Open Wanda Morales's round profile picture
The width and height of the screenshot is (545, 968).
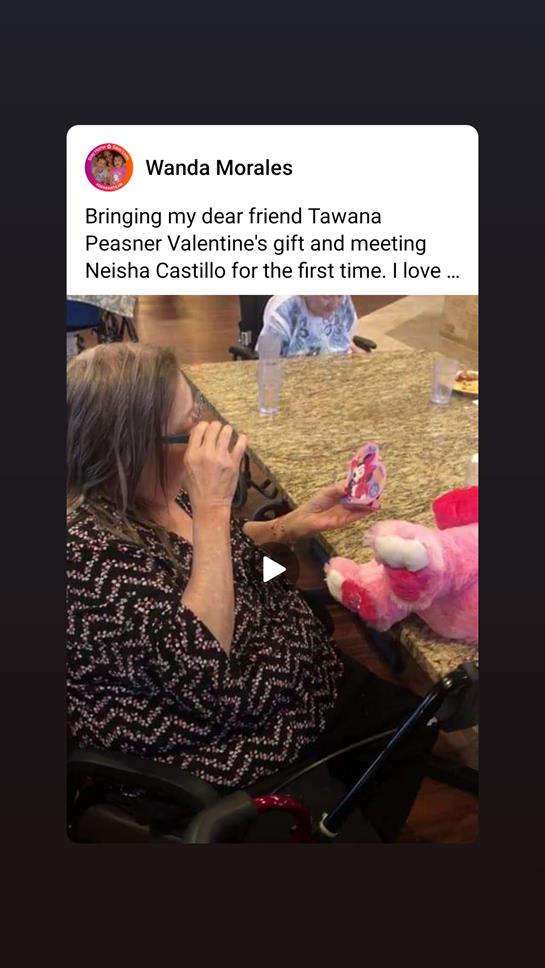[x=109, y=167]
